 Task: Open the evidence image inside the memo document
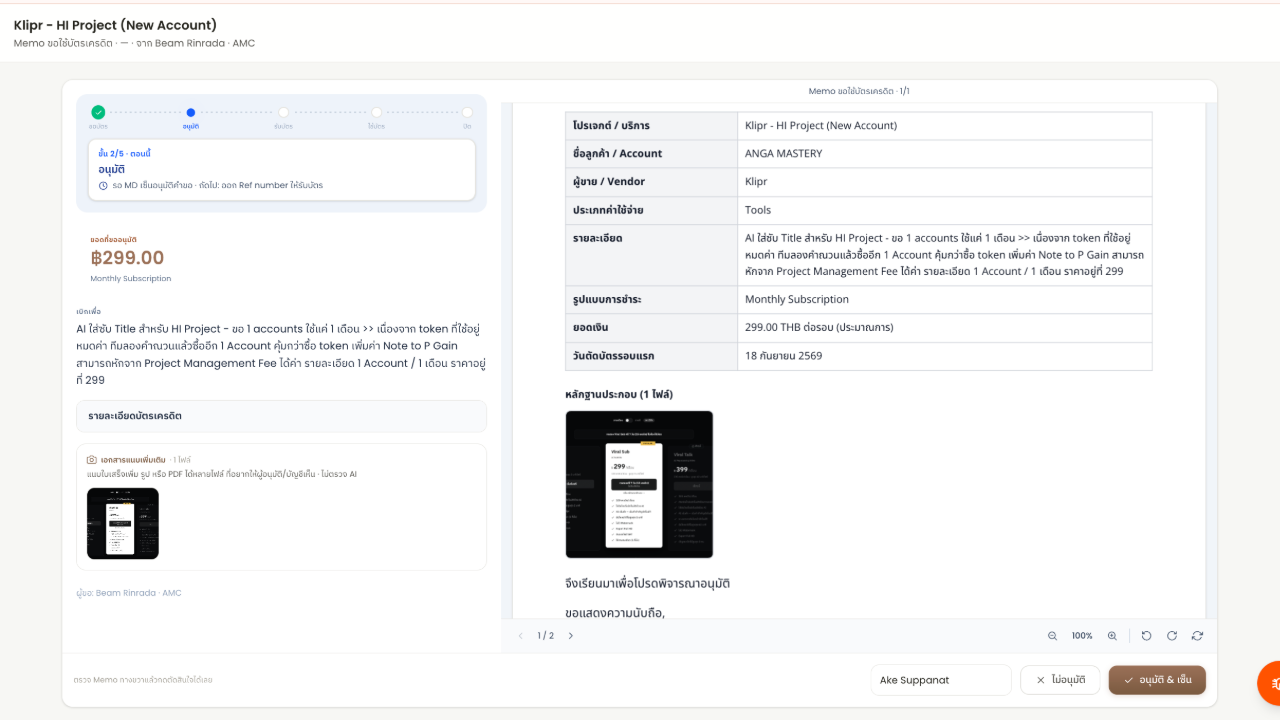pyautogui.click(x=639, y=484)
